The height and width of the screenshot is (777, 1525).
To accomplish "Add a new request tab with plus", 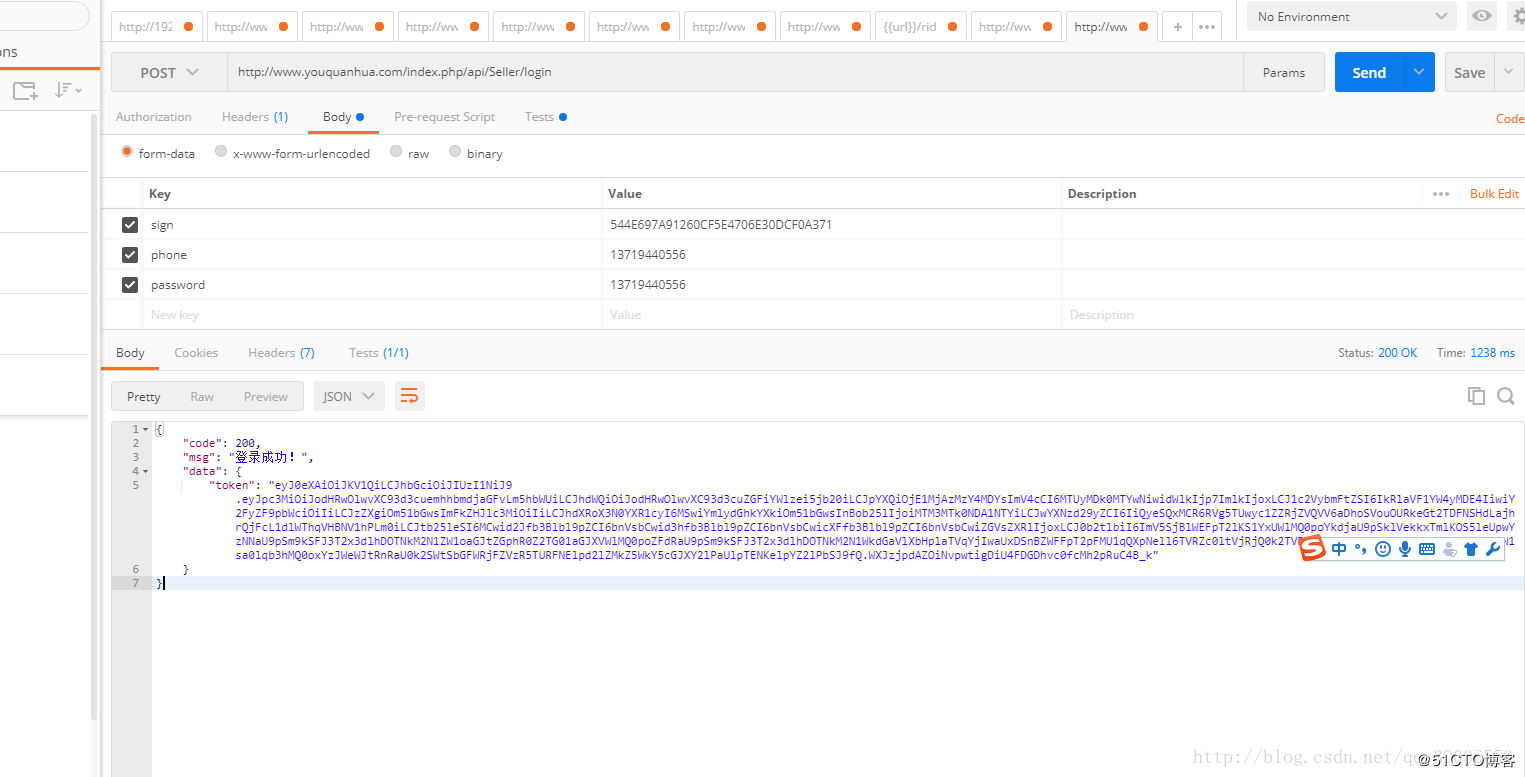I will pyautogui.click(x=1178, y=27).
